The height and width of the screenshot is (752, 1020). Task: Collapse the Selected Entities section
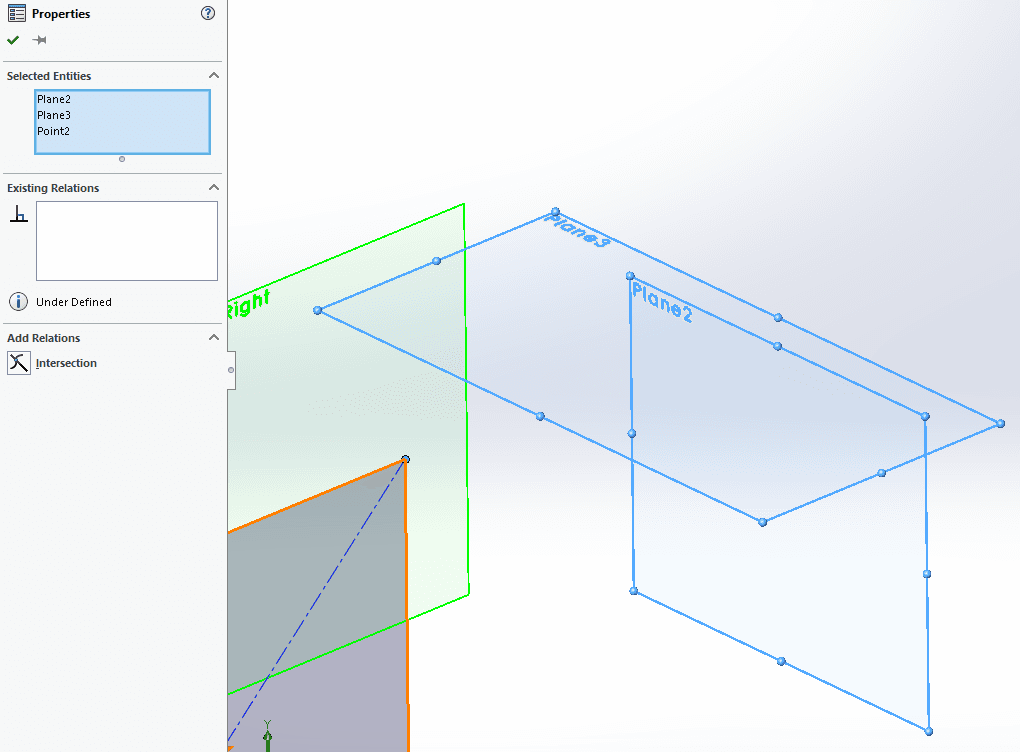[x=213, y=76]
